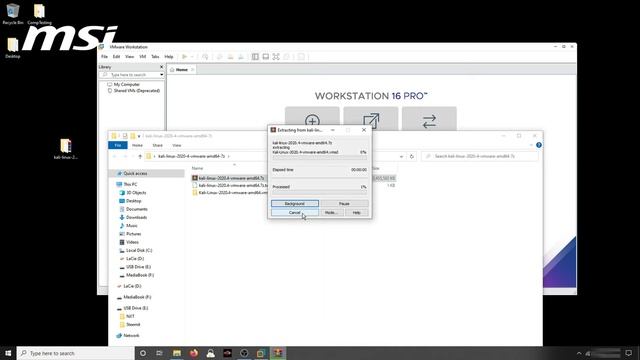Viewport: 640px width, 360px height.
Task: Open power options dropdown arrow in VMware toolbar
Action: (x=192, y=57)
